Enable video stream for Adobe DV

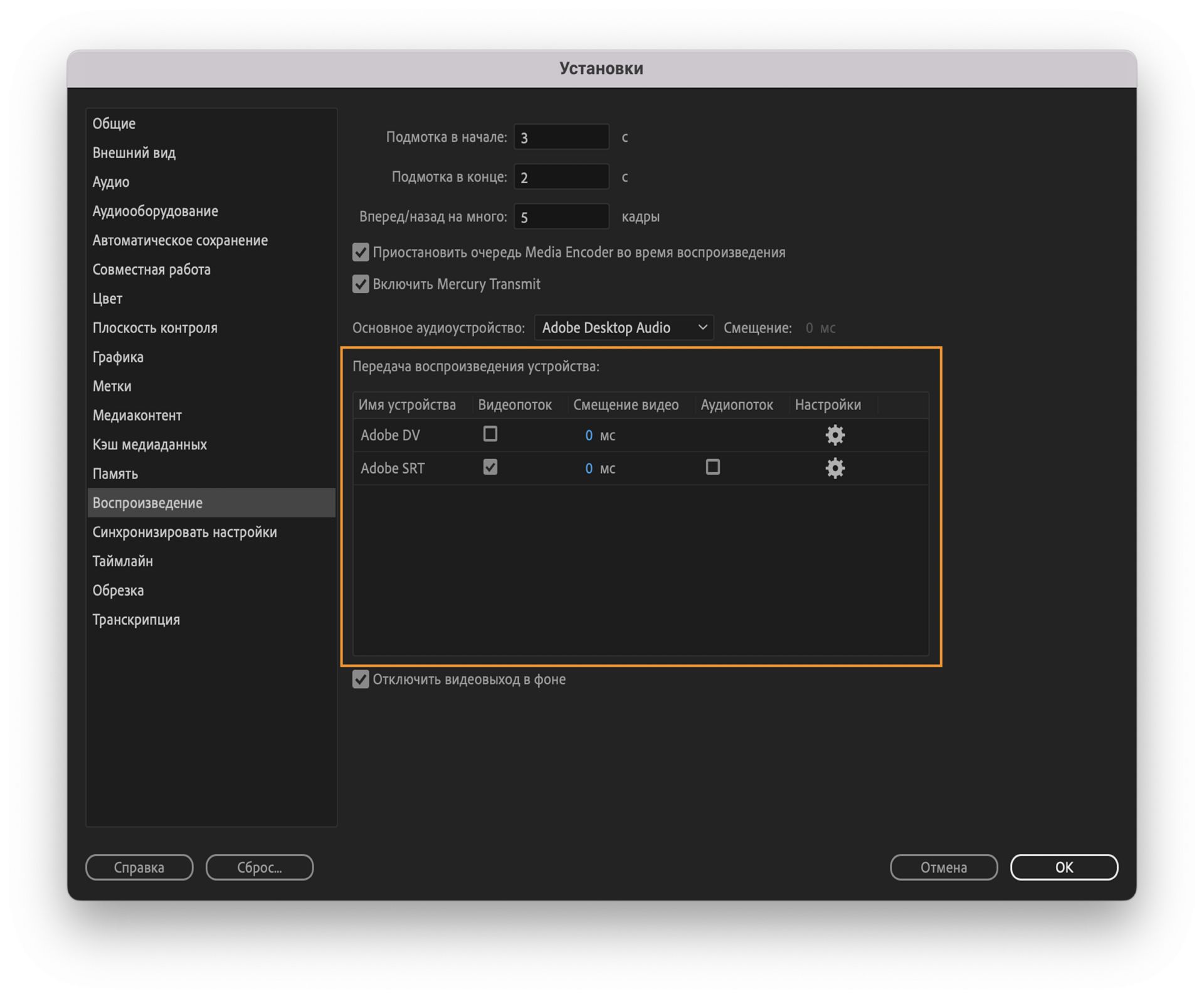point(490,434)
